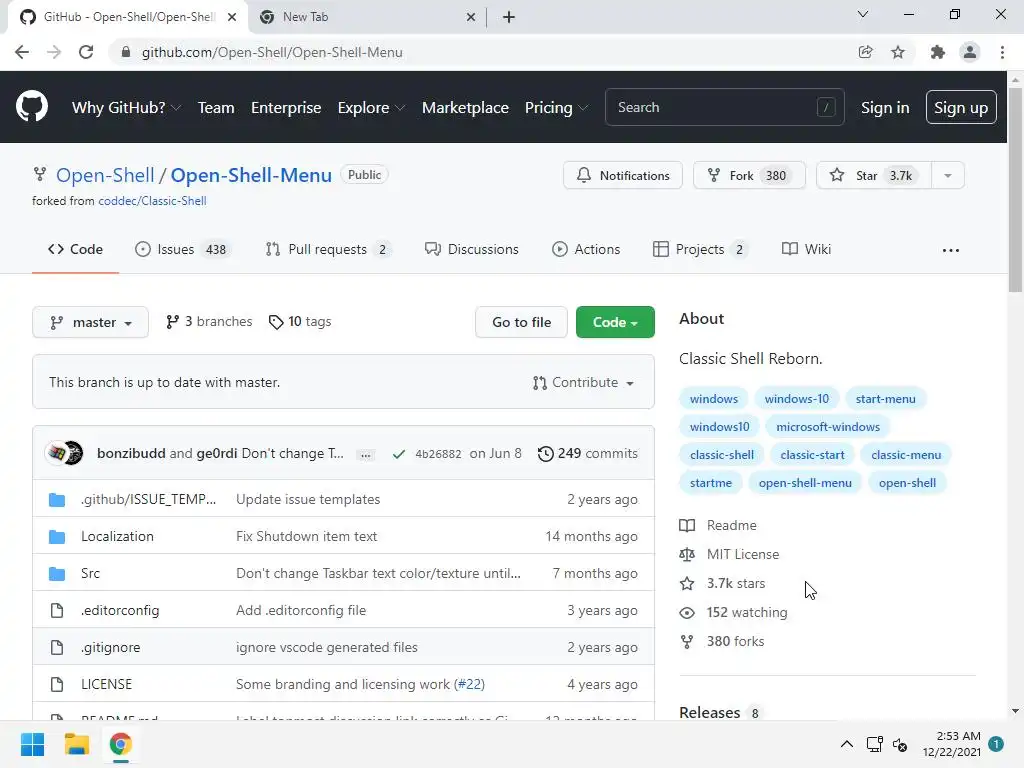Screen dimensions: 1024x768
Task: Switch to the Pull requests tab
Action: [328, 249]
